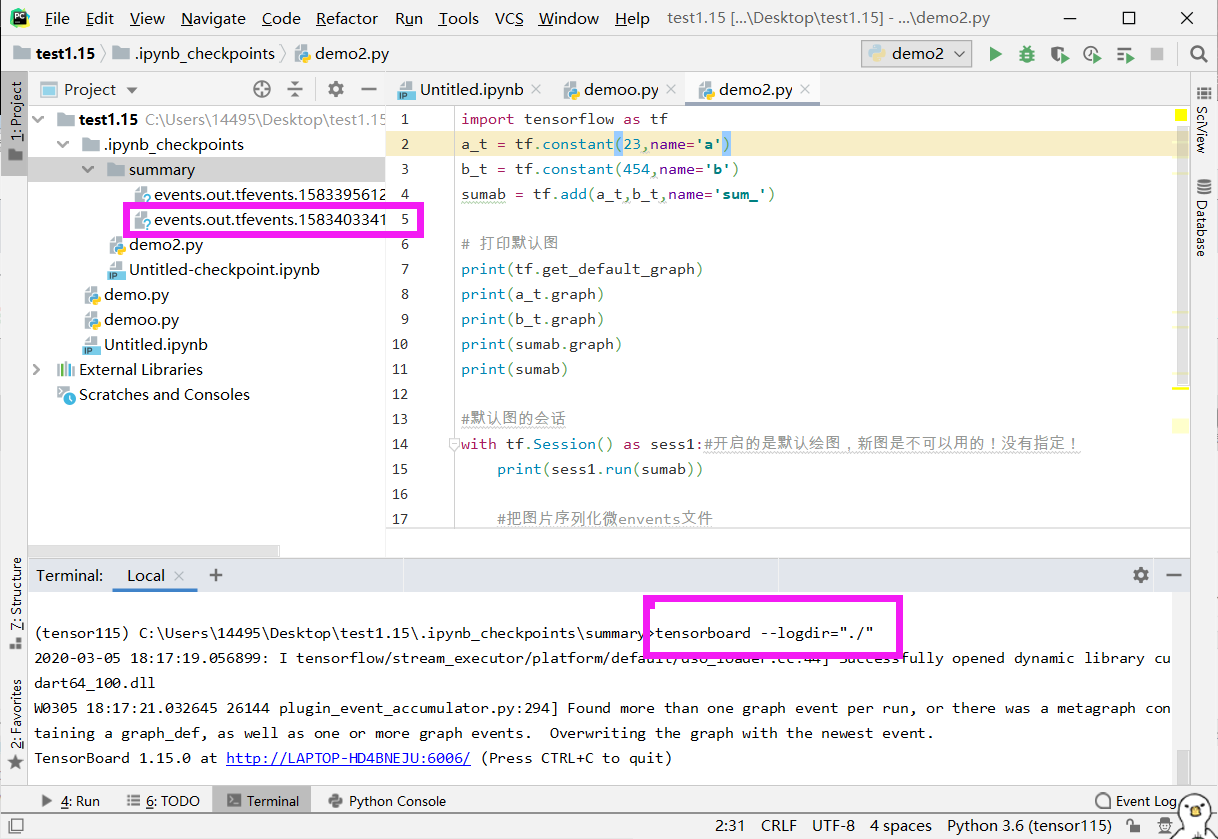Viewport: 1218px width, 839px height.
Task: Open the Edit menu
Action: click(x=99, y=19)
